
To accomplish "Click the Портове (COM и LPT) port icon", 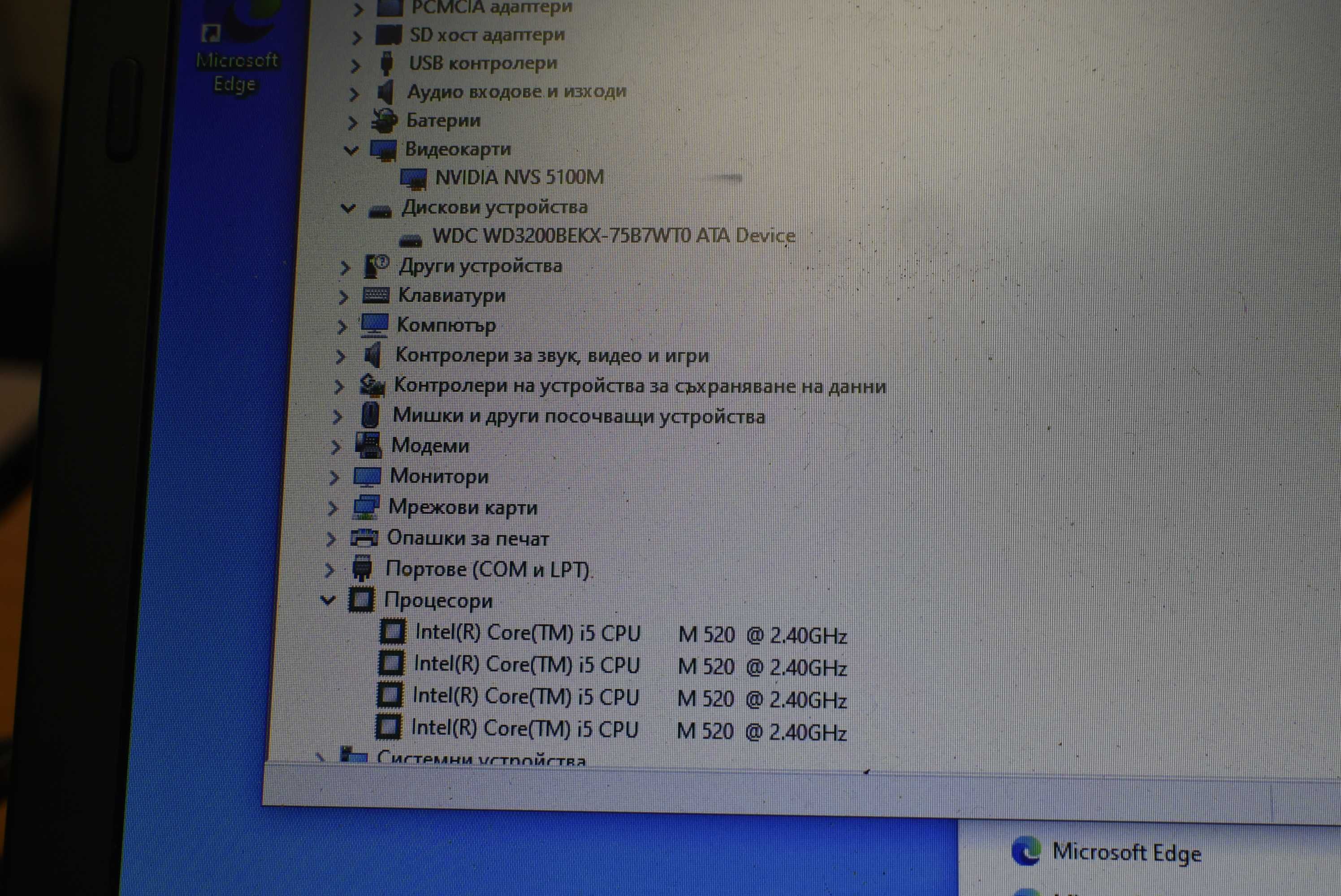I will click(362, 569).
